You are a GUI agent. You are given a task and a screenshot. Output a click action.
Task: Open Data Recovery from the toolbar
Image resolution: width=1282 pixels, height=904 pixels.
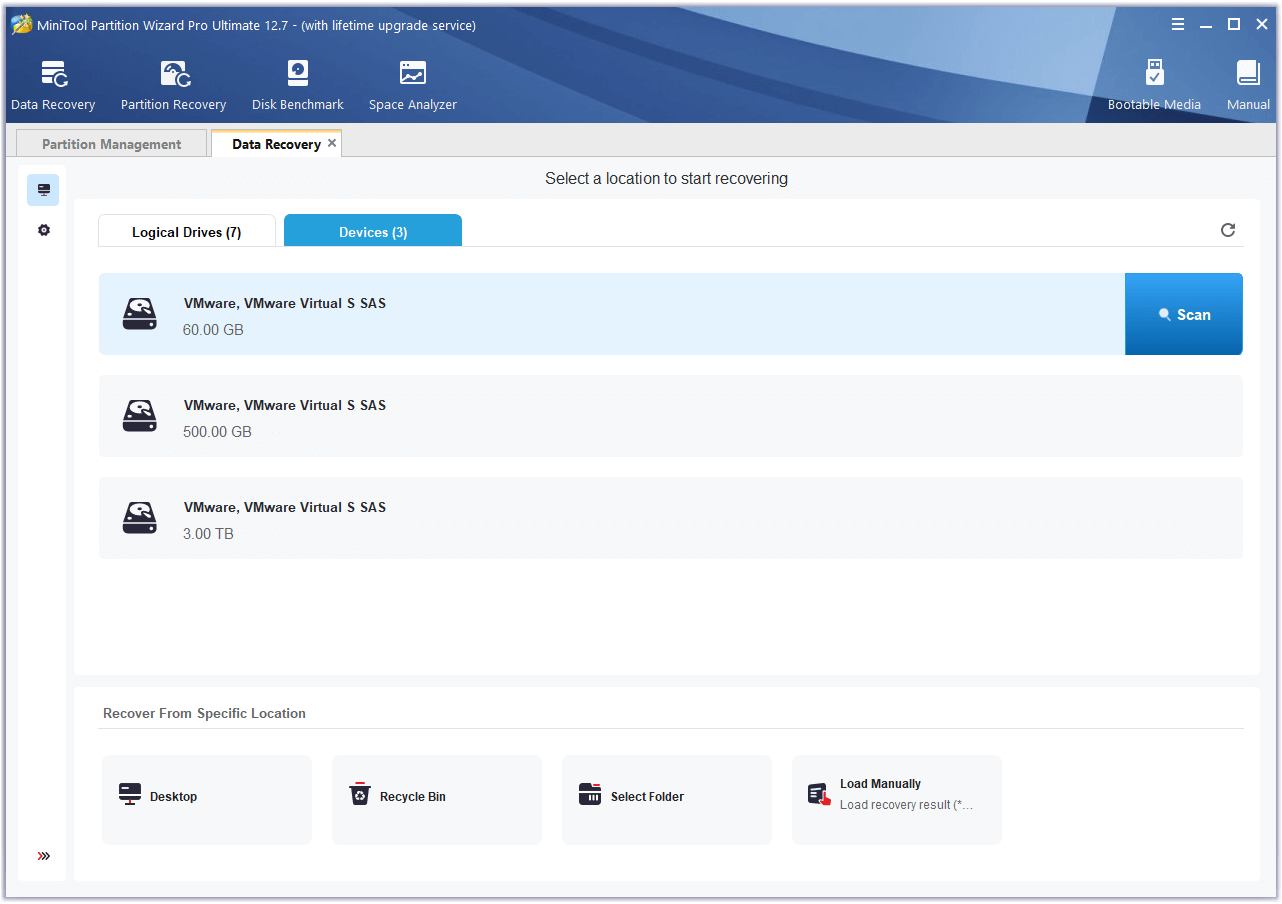pos(53,86)
